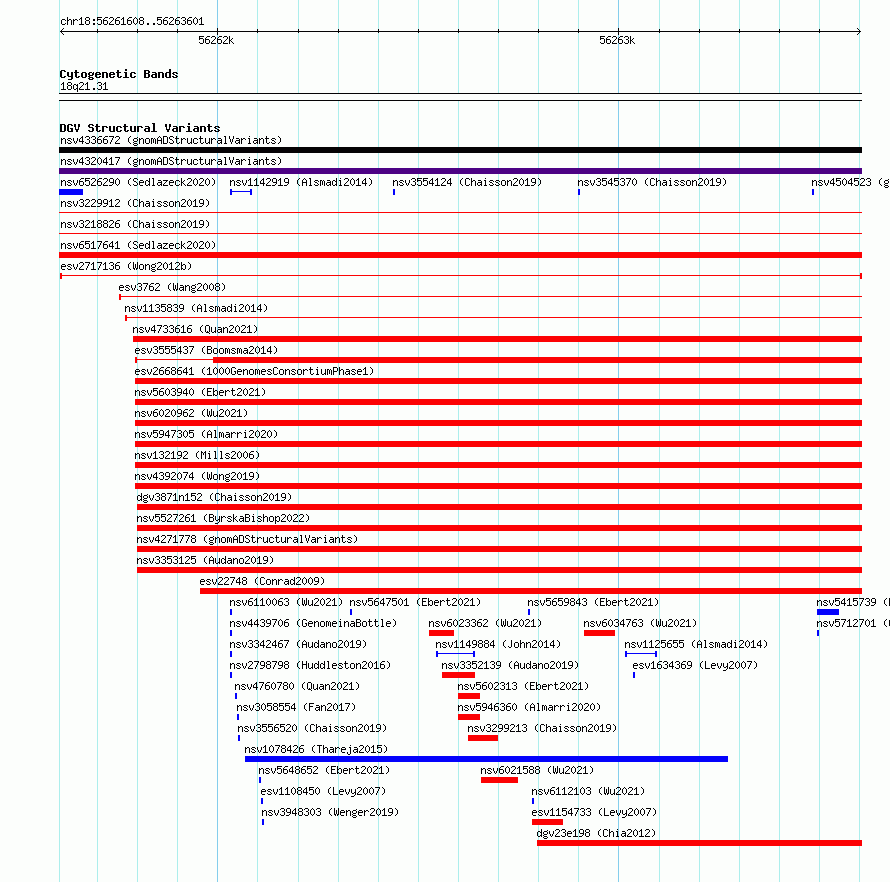
Task: Select the 18q21.31 band label
Action: pos(84,86)
